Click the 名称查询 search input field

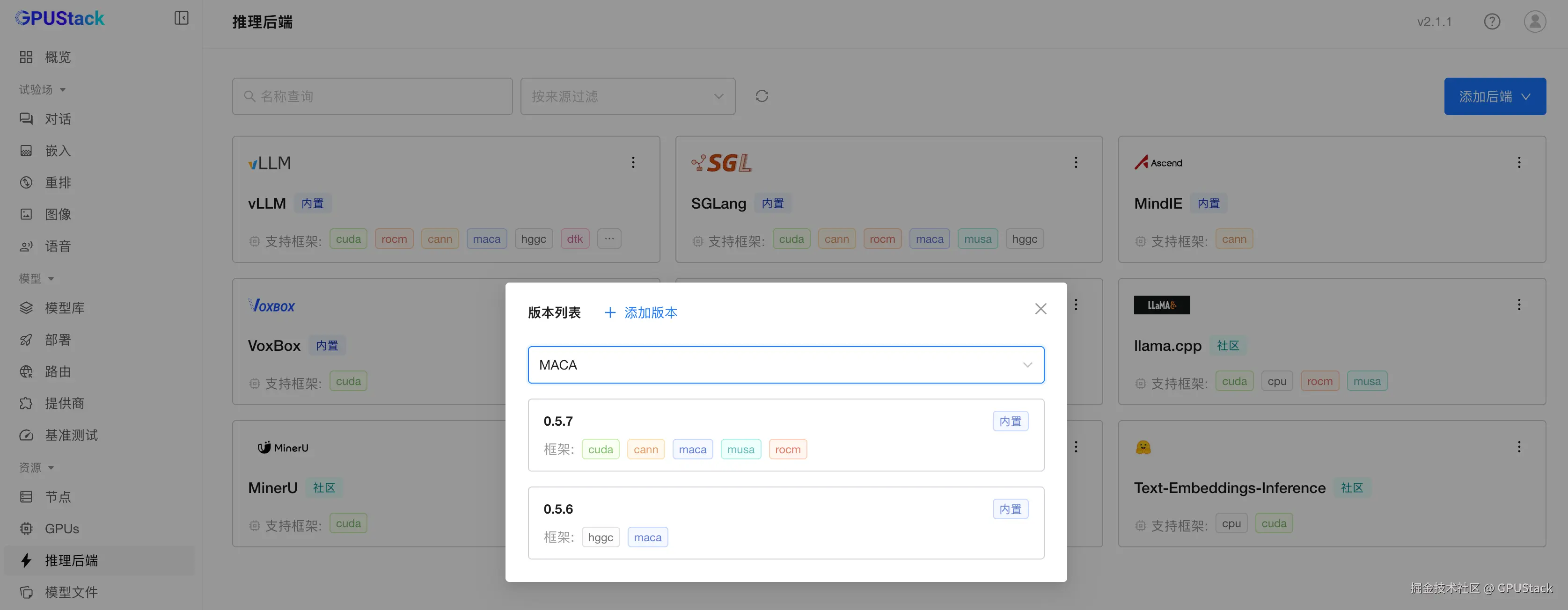(372, 96)
